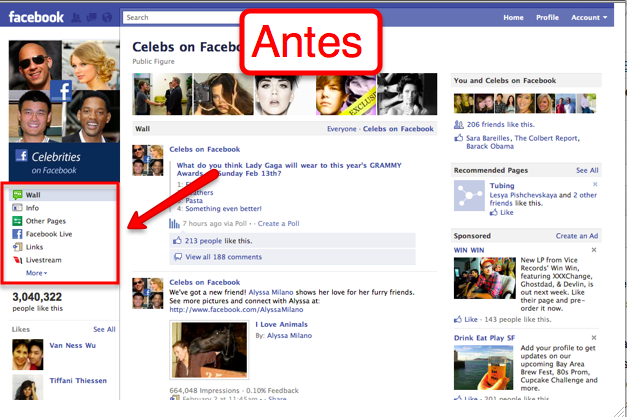Click Create an Ad link
627x417 pixels.
pos(577,236)
